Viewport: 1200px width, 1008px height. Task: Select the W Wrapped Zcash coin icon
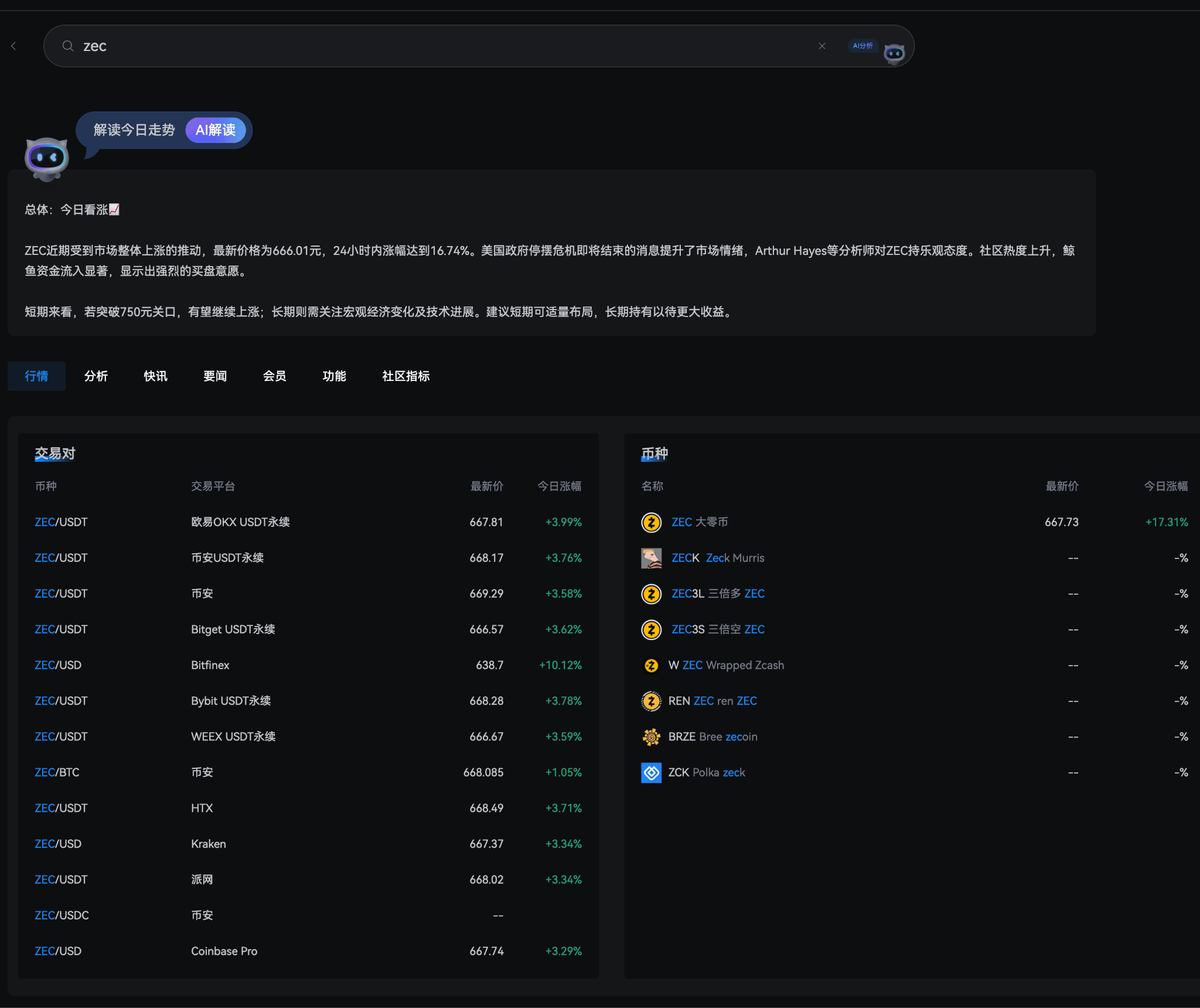[651, 665]
